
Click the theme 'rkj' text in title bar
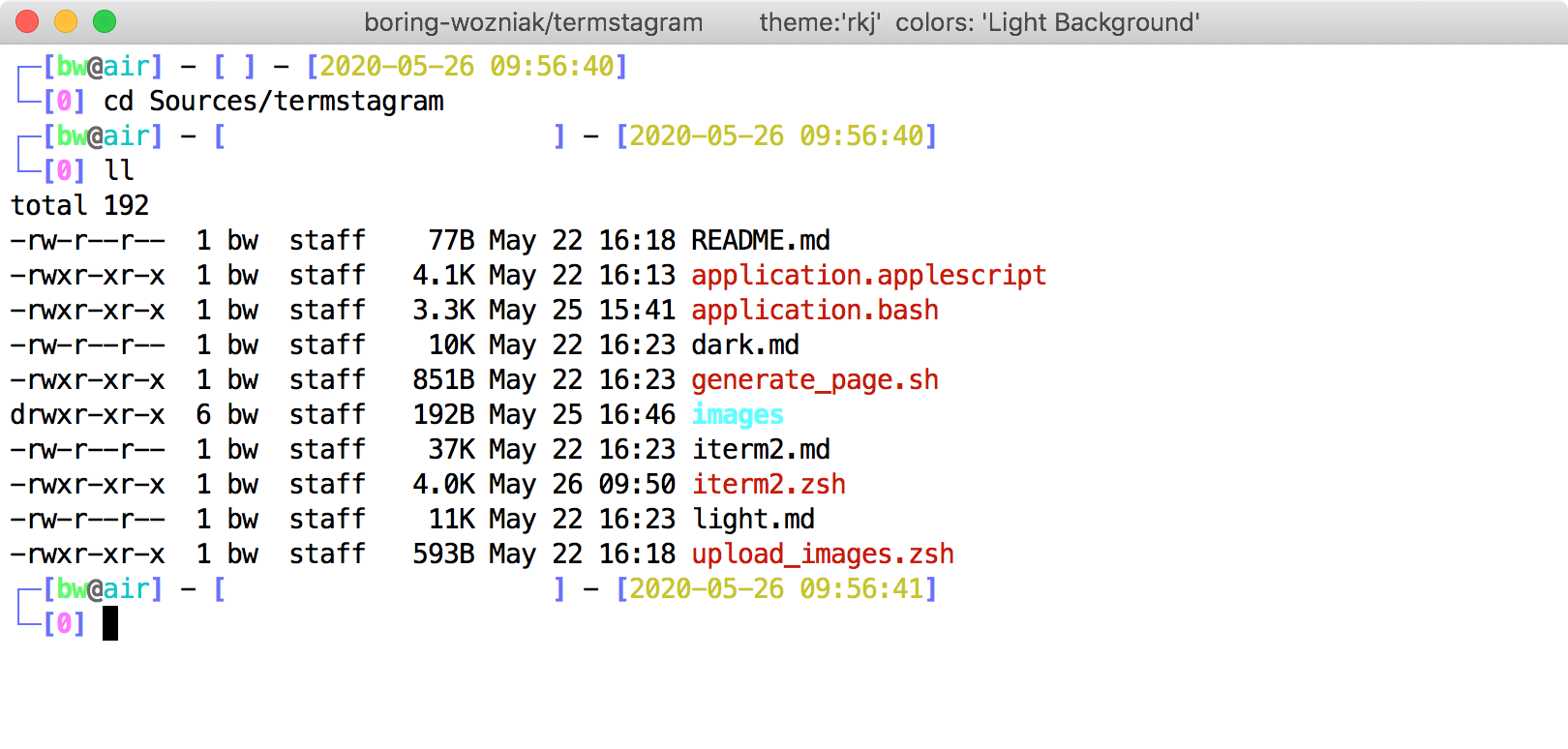pos(819,22)
